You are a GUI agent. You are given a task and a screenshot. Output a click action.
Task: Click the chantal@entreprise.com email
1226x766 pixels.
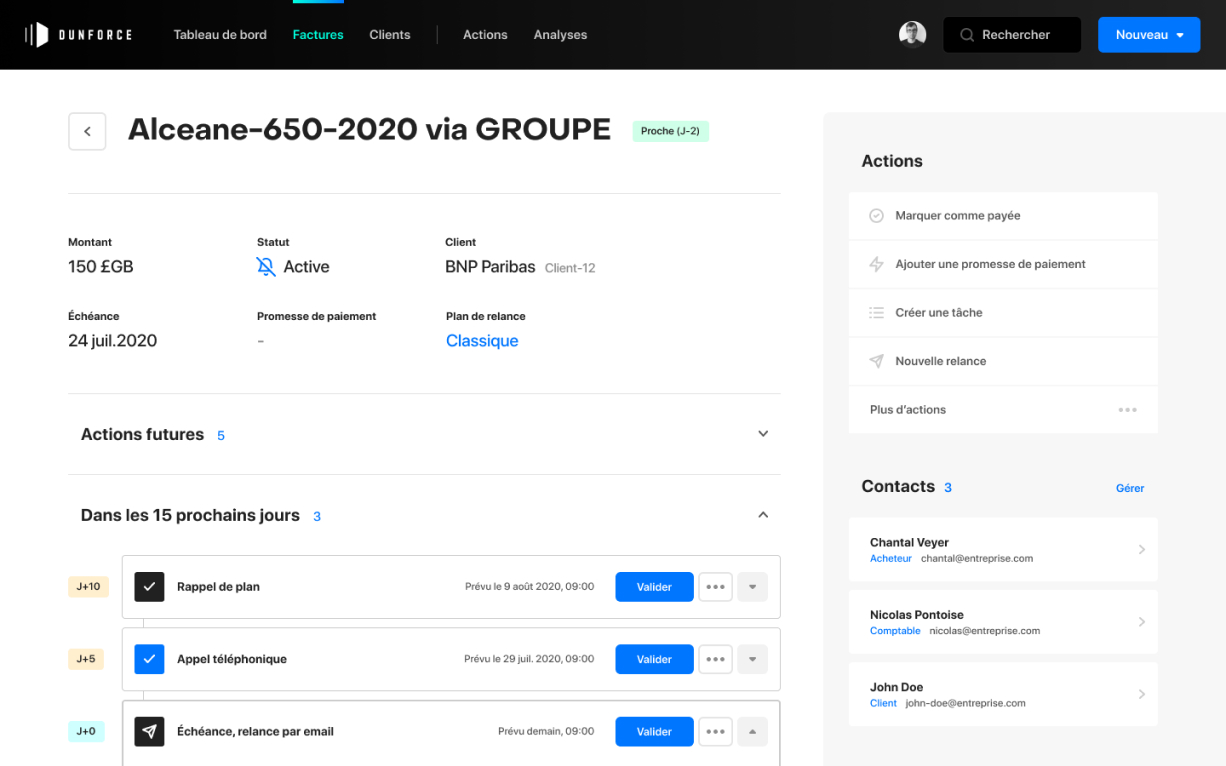coord(977,559)
